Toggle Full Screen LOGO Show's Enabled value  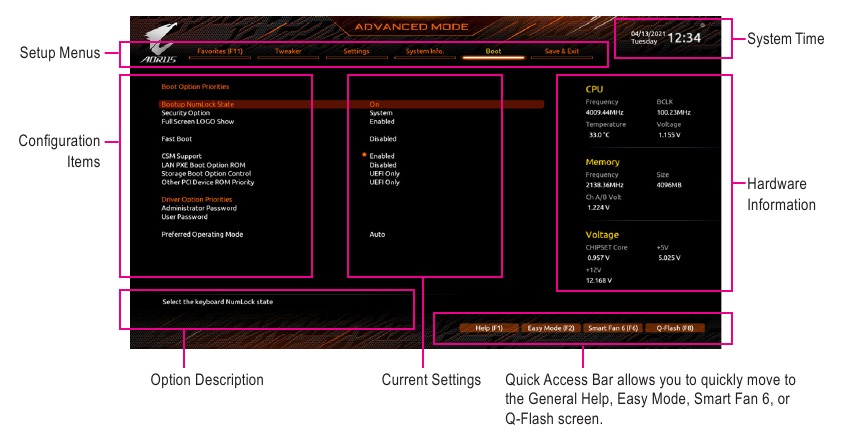pos(381,121)
